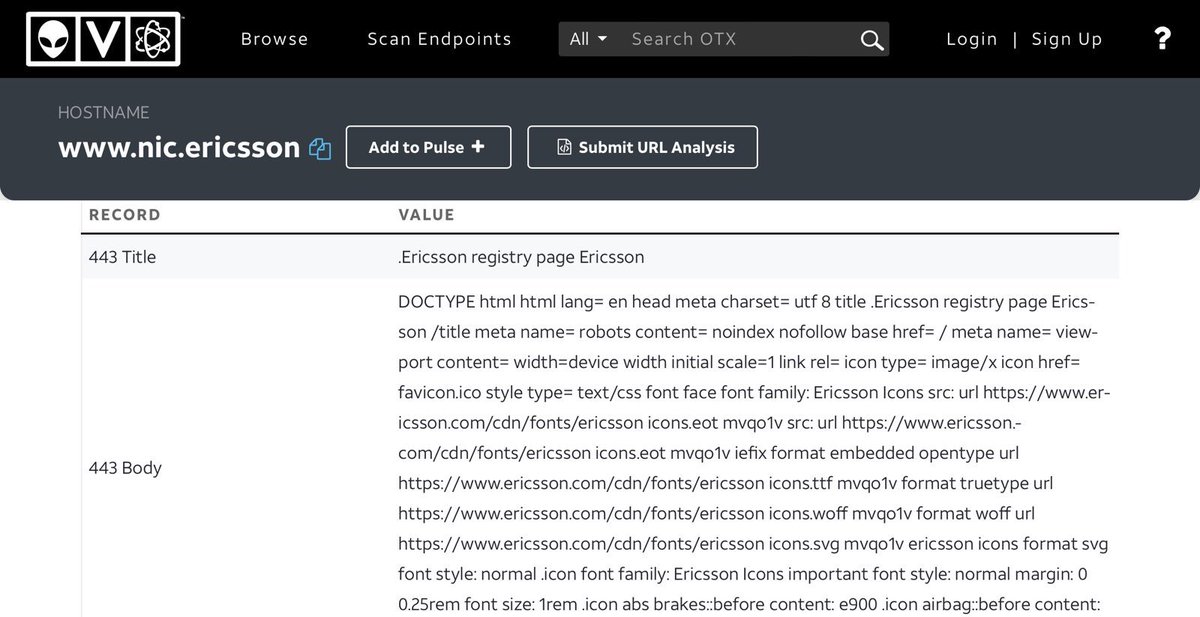Select the 443 Title record row
Screen dimensions: 1200x617
tap(122, 257)
